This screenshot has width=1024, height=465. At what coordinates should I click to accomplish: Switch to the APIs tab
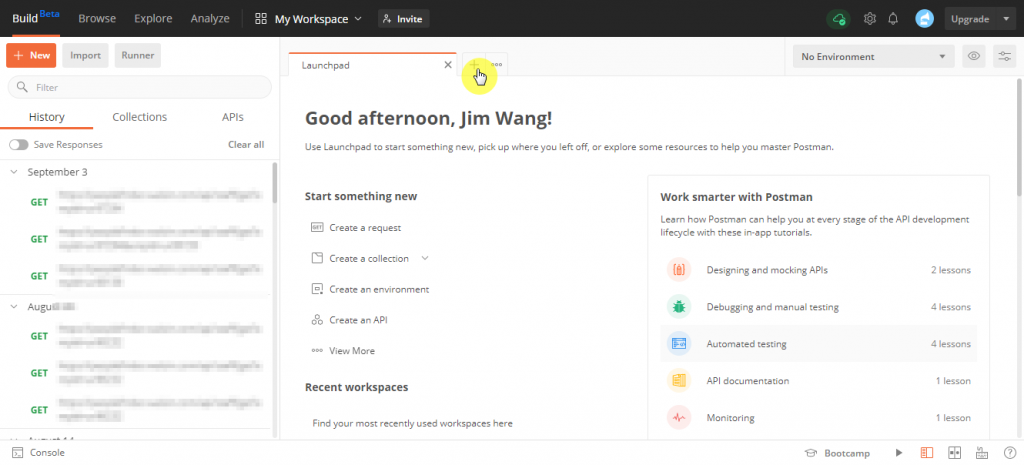[x=232, y=118]
